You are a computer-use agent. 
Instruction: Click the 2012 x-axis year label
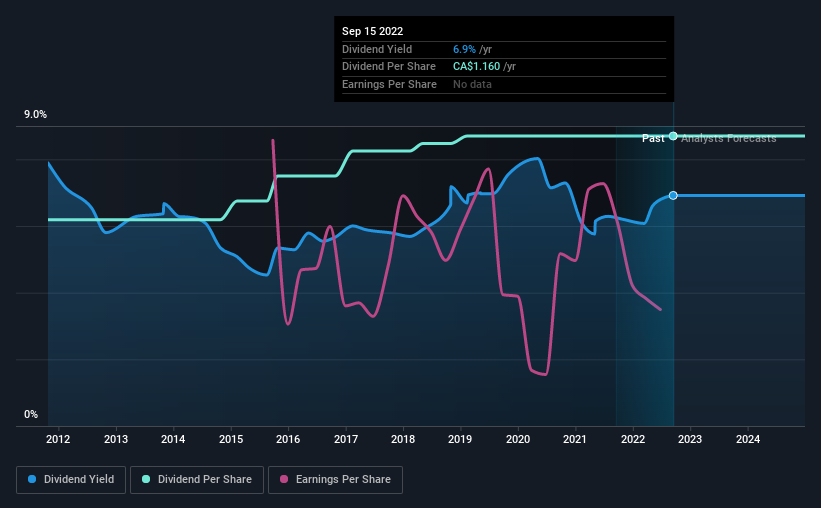58,439
